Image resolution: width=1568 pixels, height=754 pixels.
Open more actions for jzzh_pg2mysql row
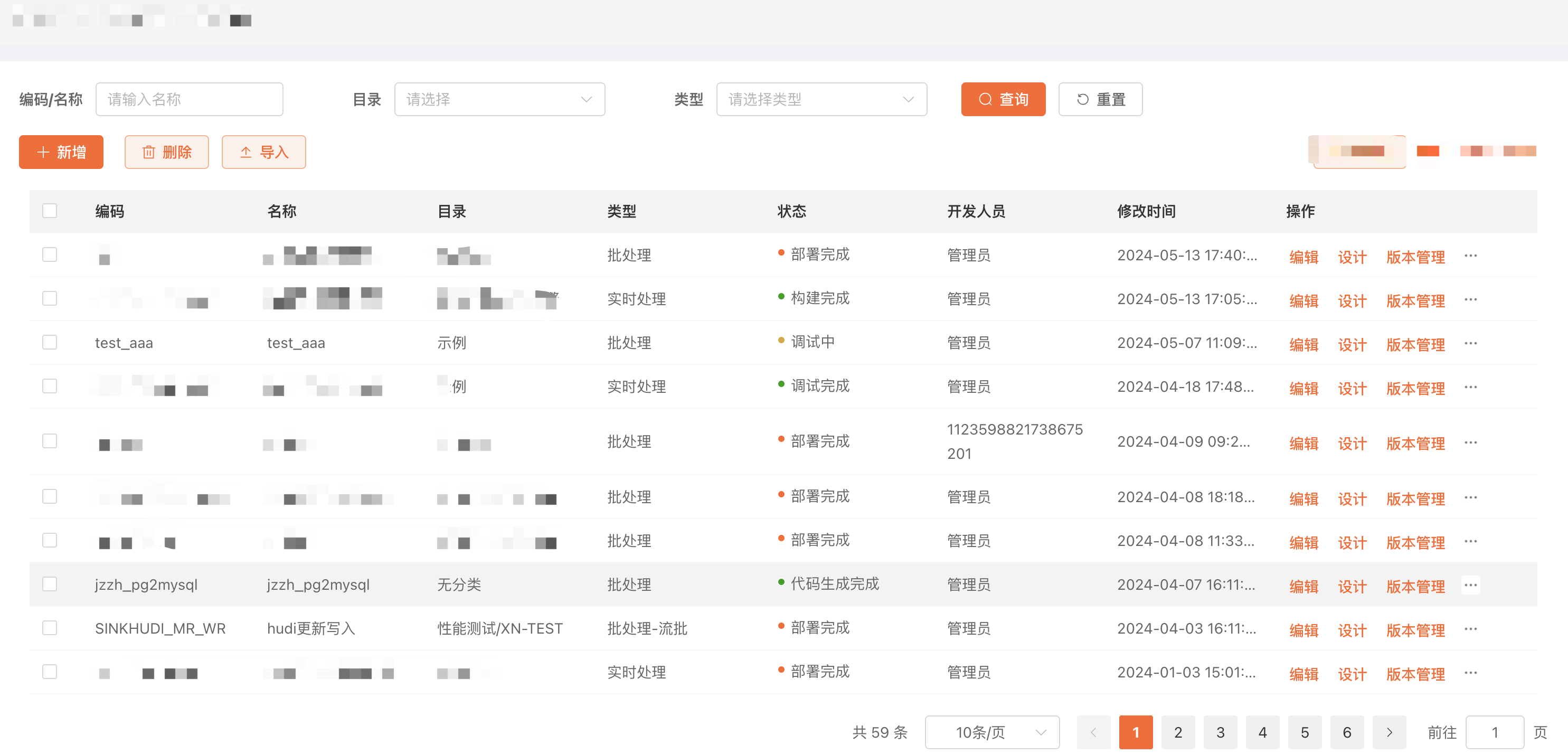point(1471,585)
